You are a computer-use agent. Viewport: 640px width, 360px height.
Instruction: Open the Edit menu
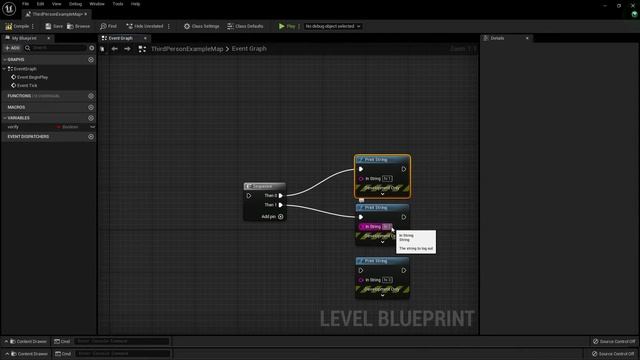pos(40,4)
